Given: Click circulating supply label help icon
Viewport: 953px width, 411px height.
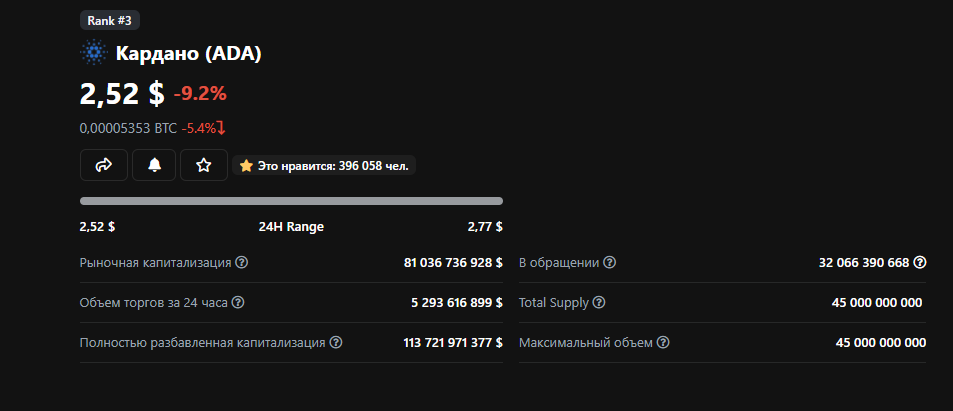Looking at the screenshot, I should click(x=610, y=263).
